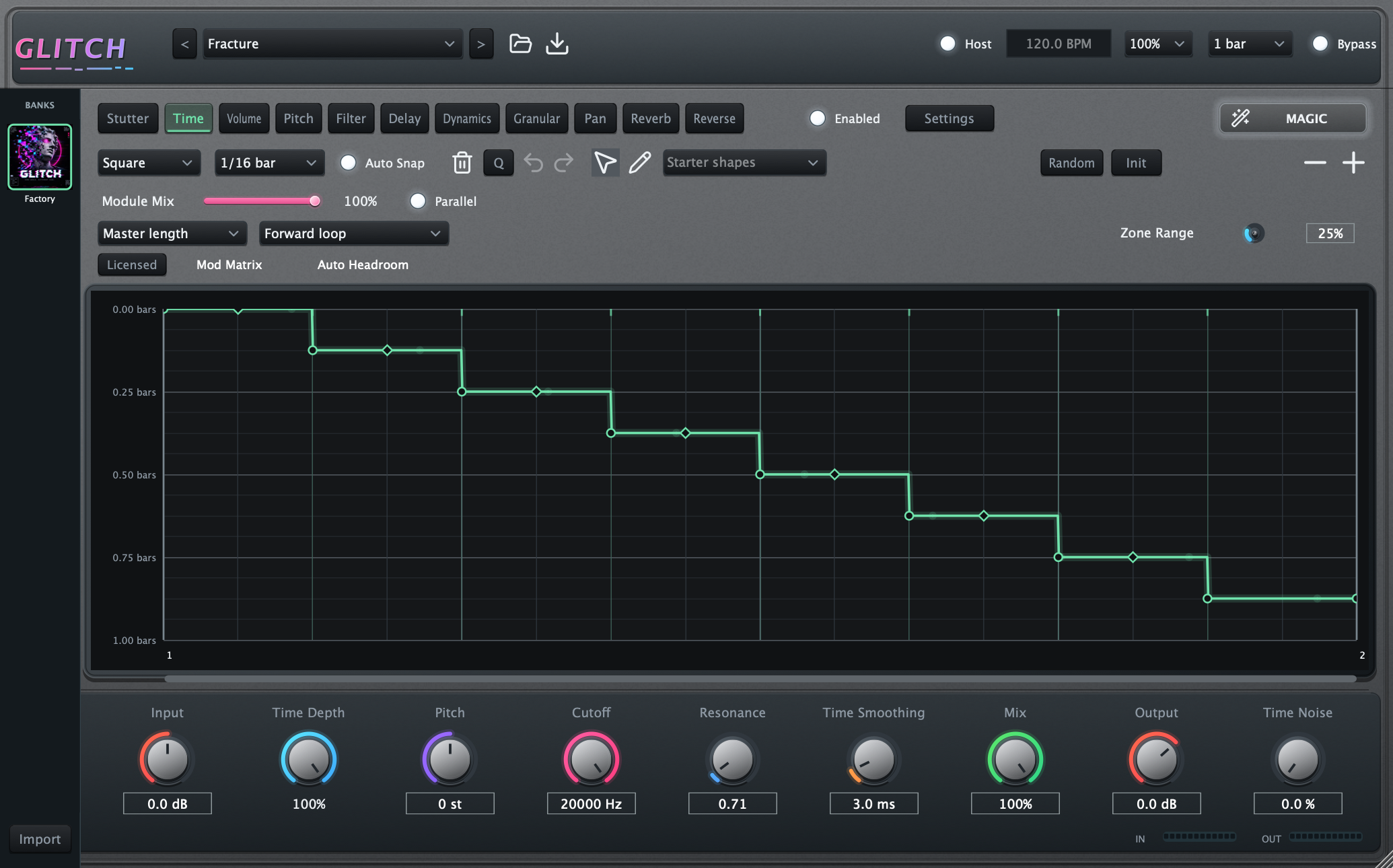The image size is (1393, 868).
Task: Switch to the Stutter module tab
Action: pos(128,118)
